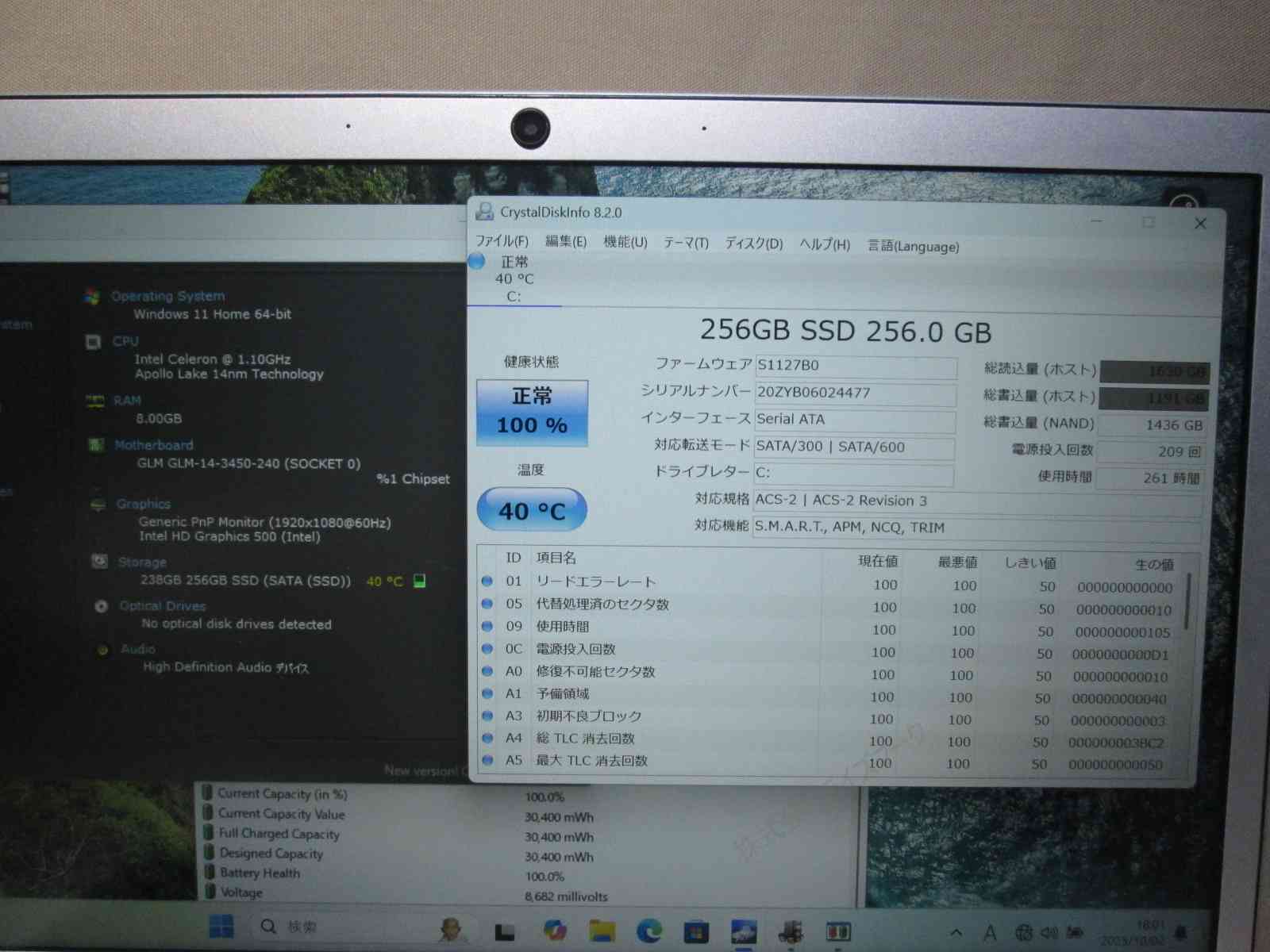Image resolution: width=1270 pixels, height=952 pixels.
Task: Click the blue 40 °C temperature button
Action: (x=532, y=511)
